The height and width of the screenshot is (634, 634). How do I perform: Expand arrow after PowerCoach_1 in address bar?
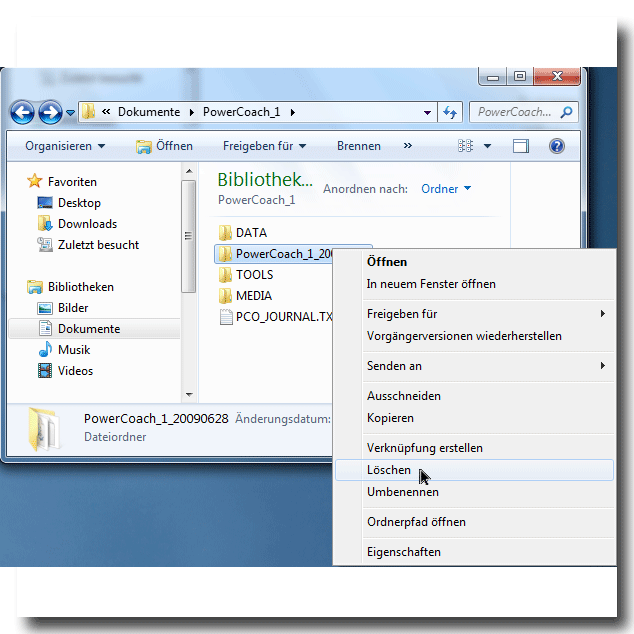click(292, 112)
